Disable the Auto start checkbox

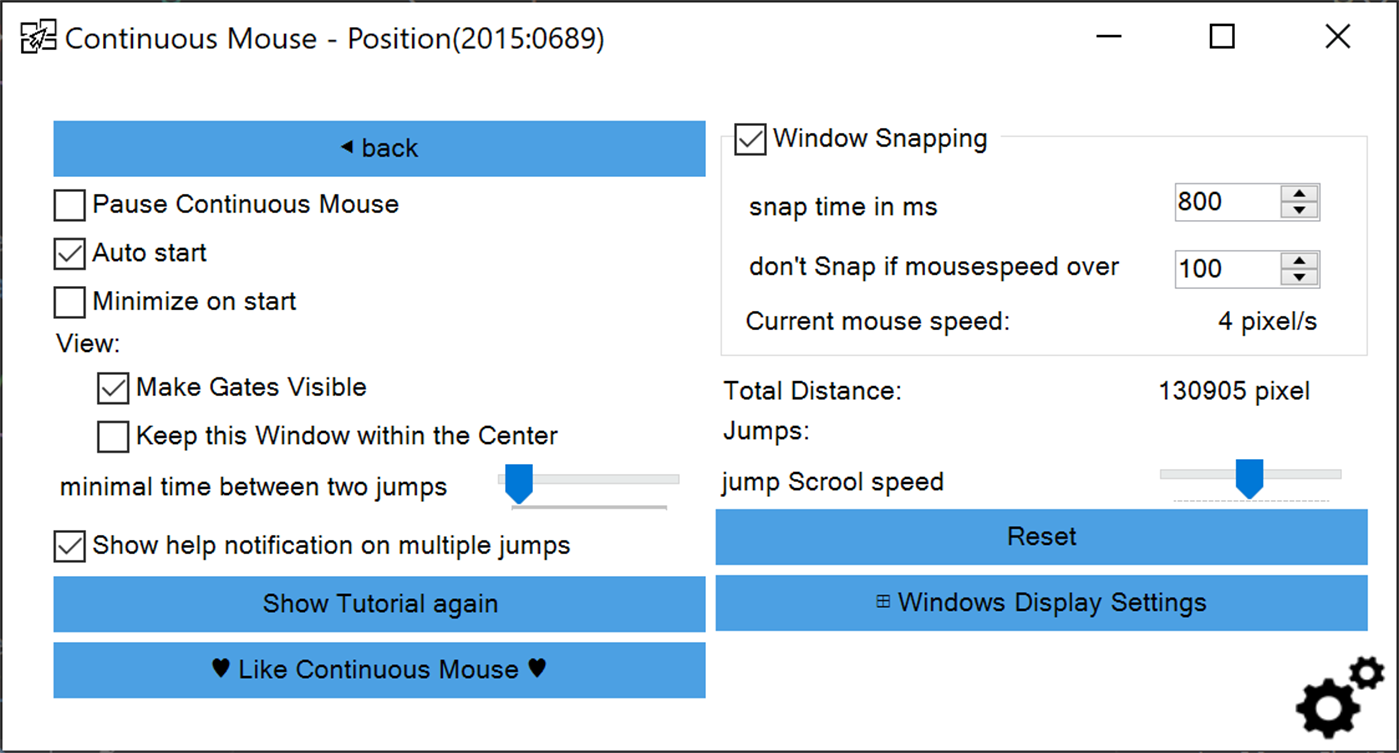[69, 254]
